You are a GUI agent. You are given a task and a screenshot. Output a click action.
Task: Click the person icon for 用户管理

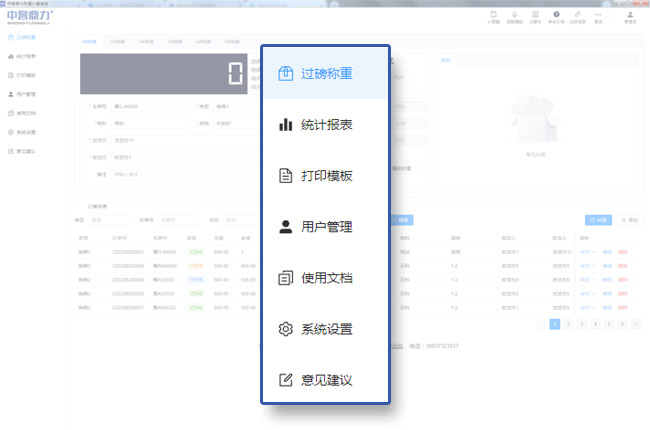point(286,227)
